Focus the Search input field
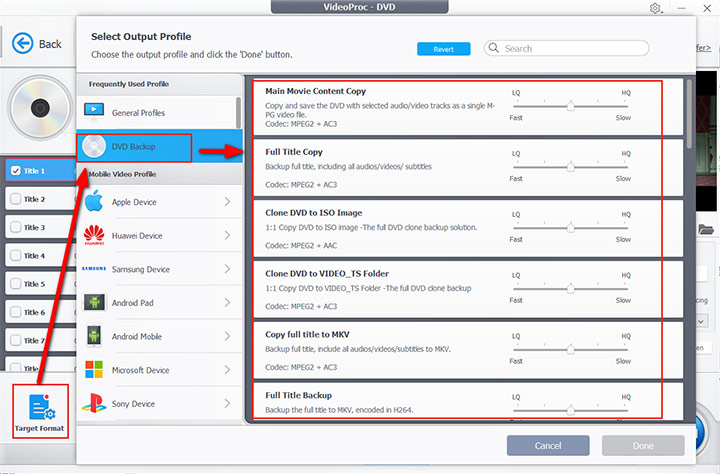 pos(566,48)
